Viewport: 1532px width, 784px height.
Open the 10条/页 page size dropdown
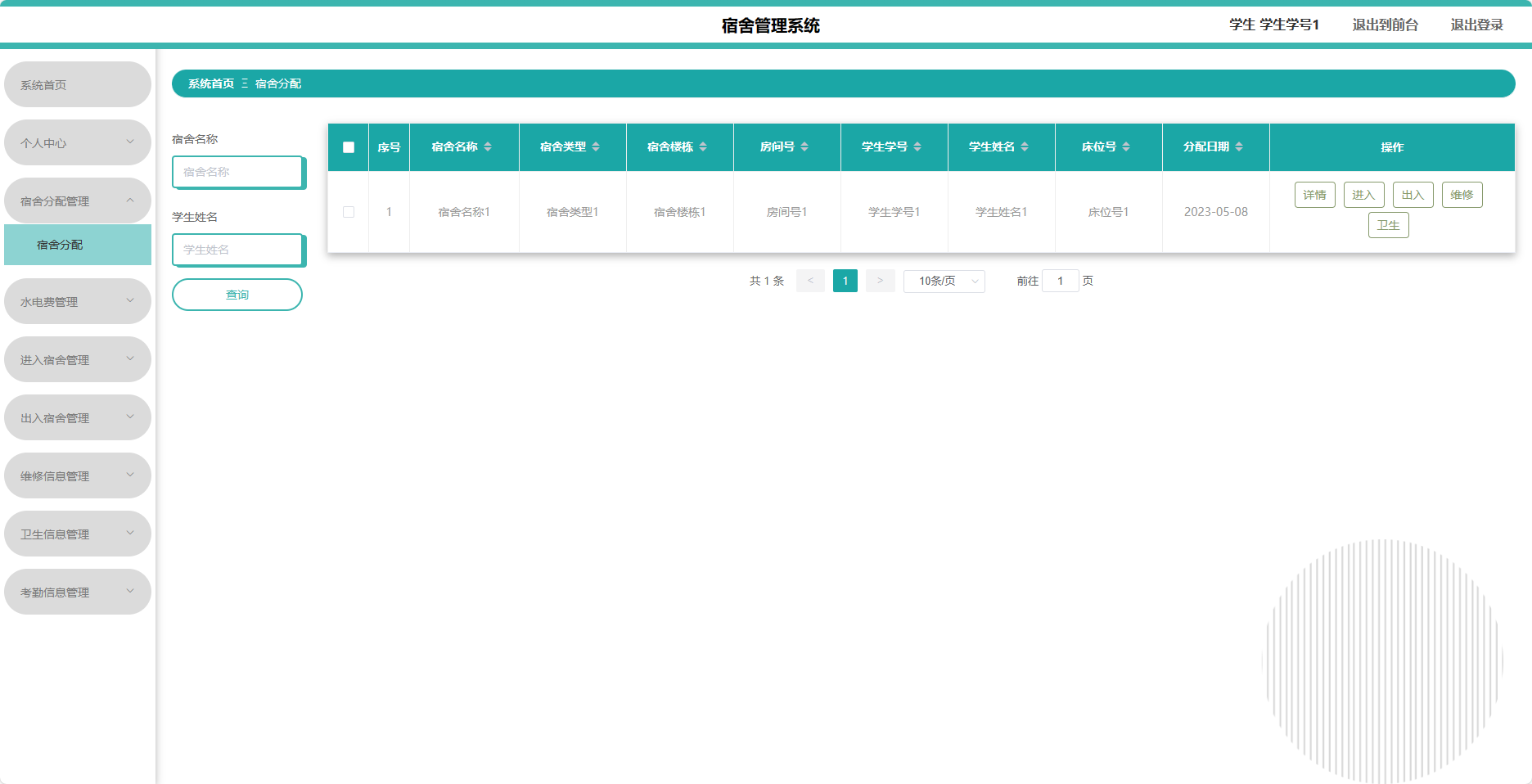point(944,281)
